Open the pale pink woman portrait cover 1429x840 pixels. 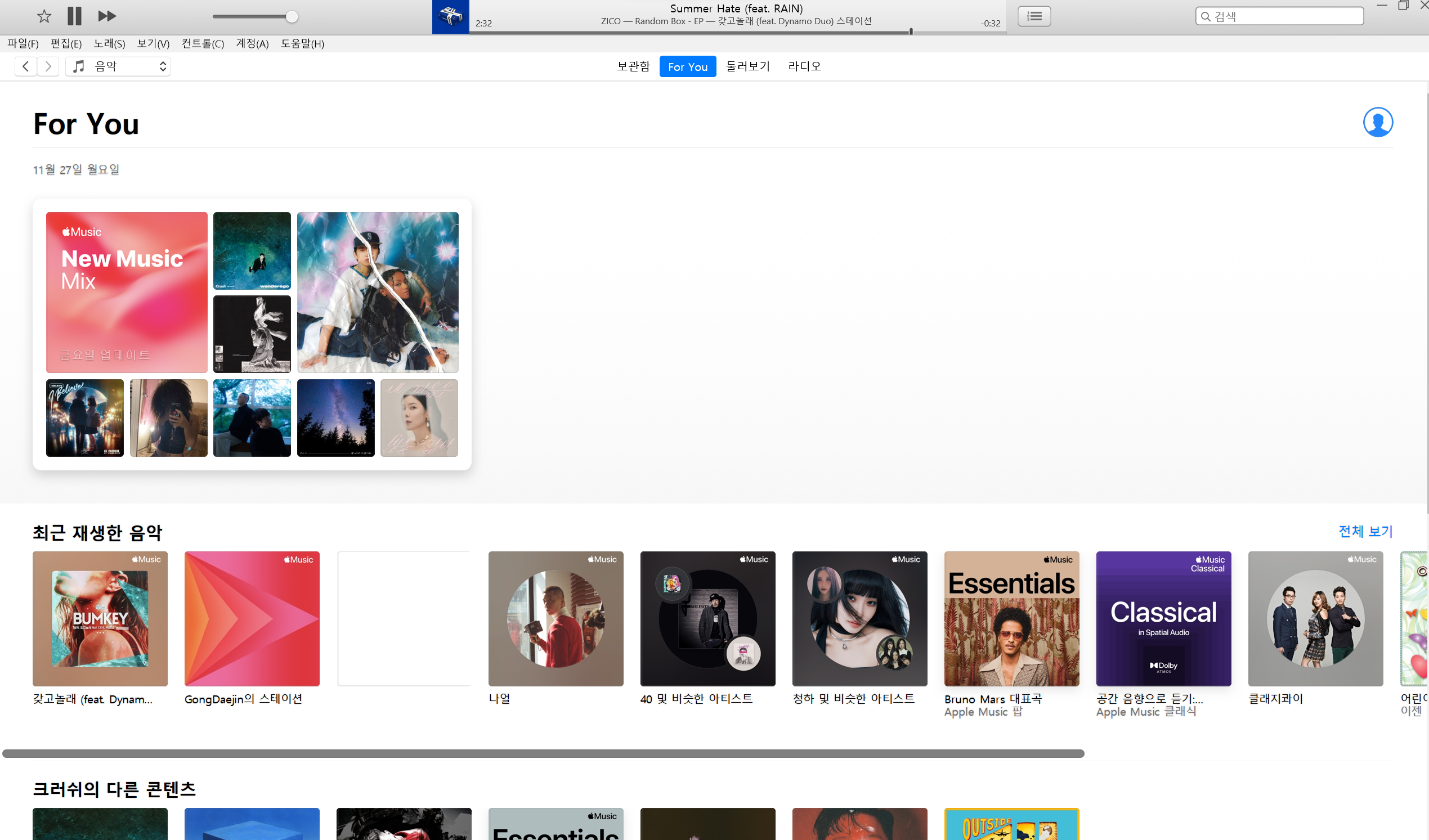pos(419,417)
